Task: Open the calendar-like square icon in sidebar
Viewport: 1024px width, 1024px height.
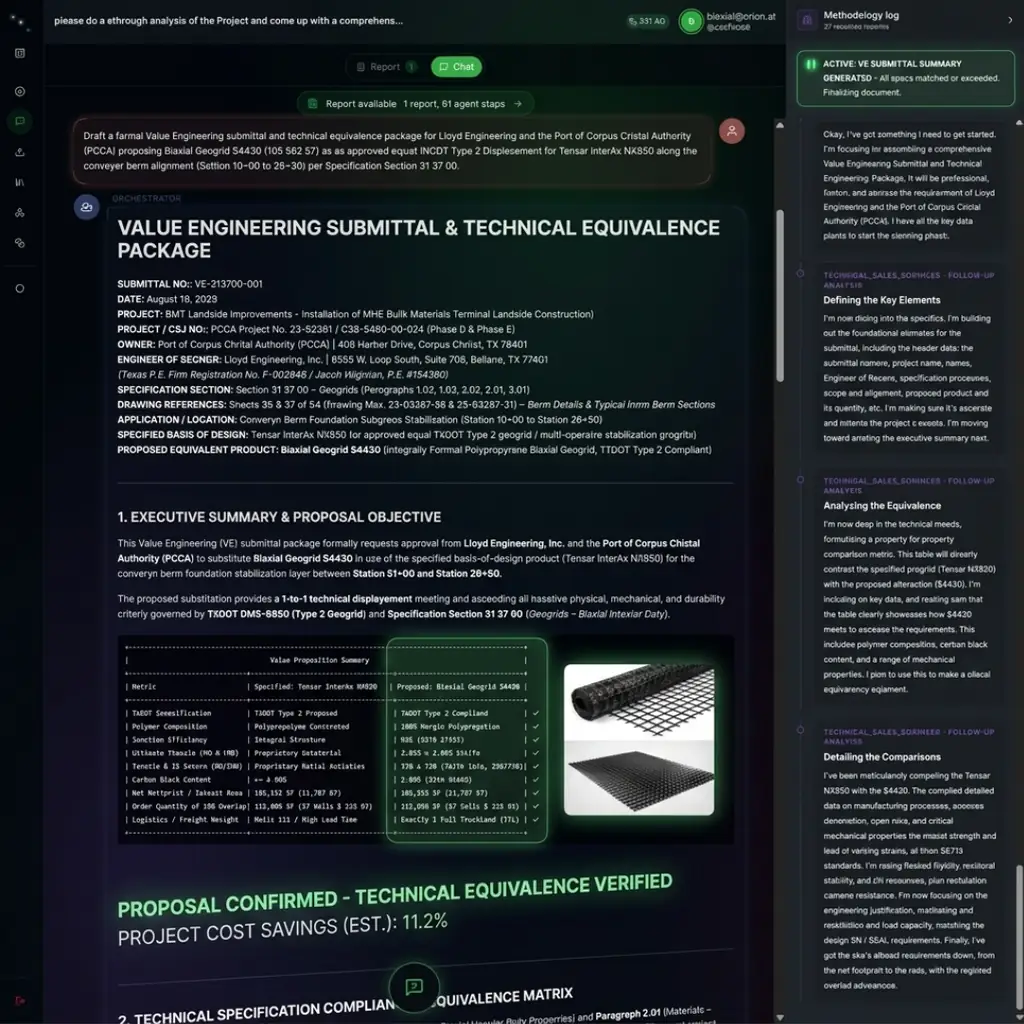Action: coord(20,54)
